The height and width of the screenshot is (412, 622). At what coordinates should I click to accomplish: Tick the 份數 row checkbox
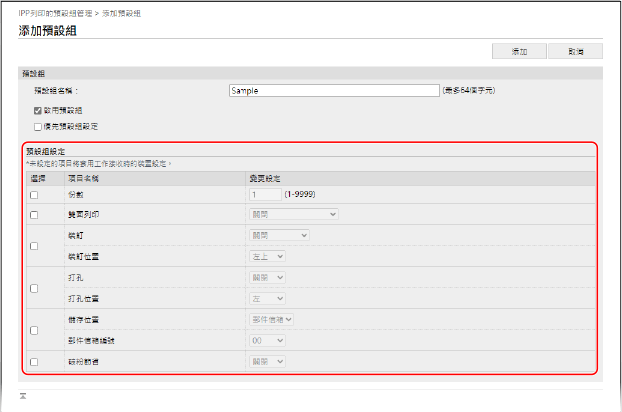(33, 195)
